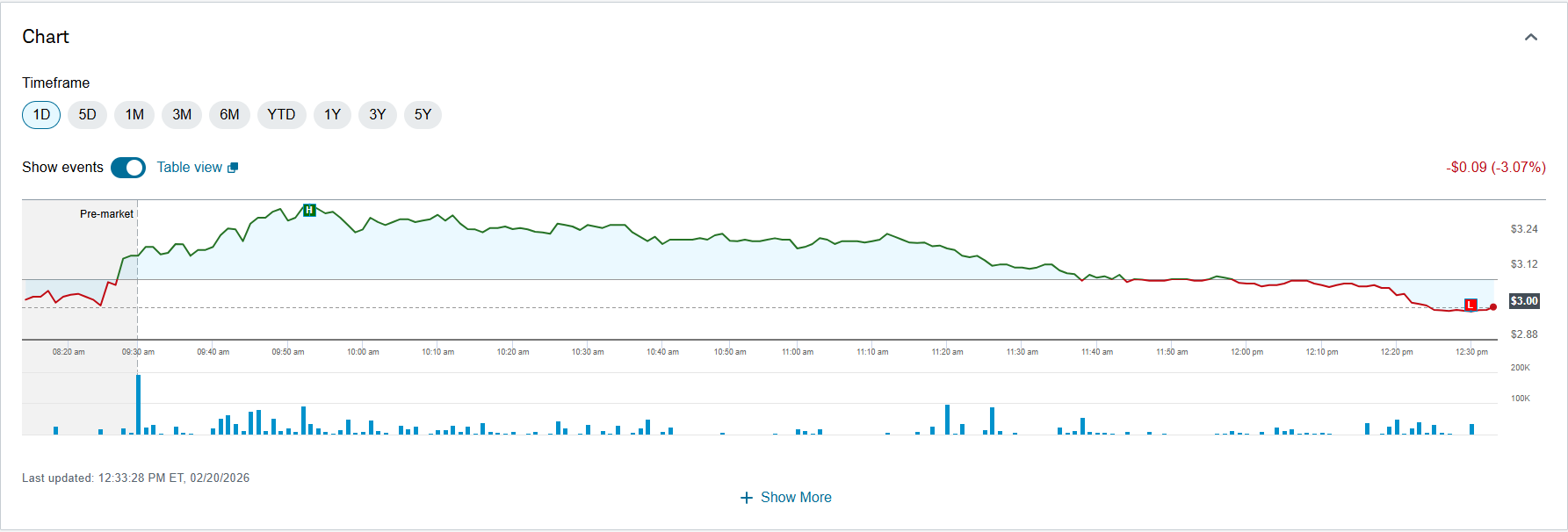Viewport: 1568px width, 532px height.
Task: Select the 3Y timeframe
Action: (x=378, y=115)
